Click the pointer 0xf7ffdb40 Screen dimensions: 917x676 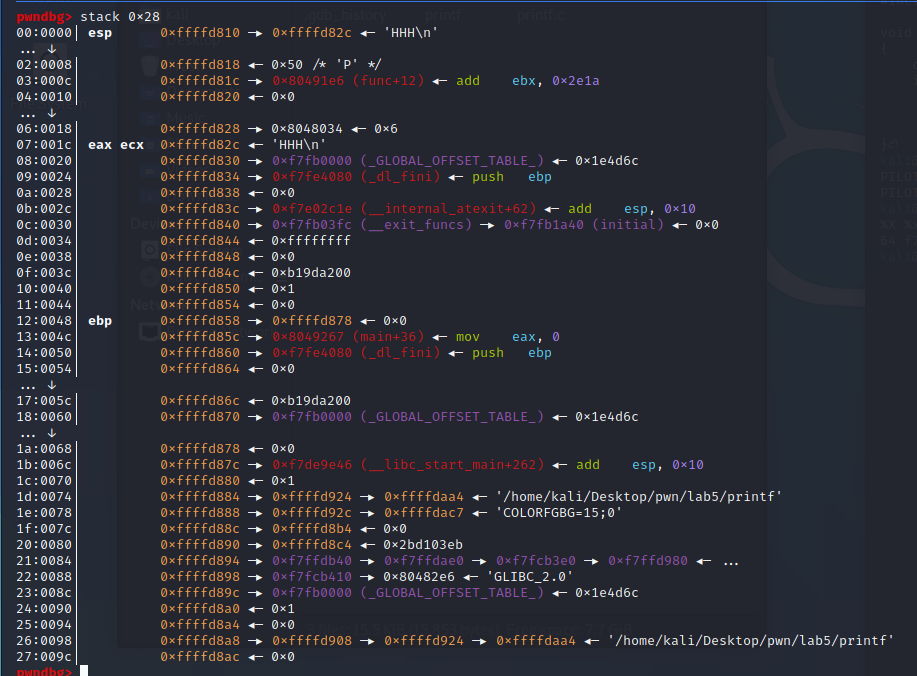point(312,561)
